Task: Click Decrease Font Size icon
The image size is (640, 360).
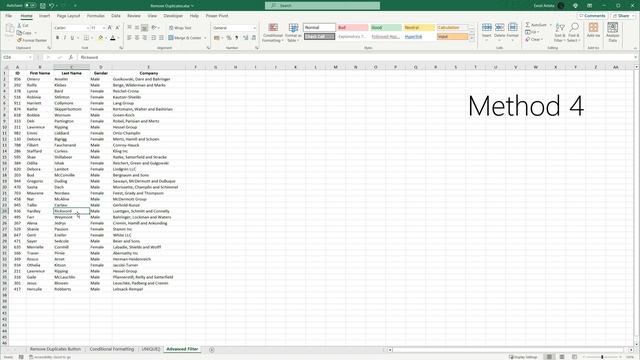Action: click(x=118, y=27)
